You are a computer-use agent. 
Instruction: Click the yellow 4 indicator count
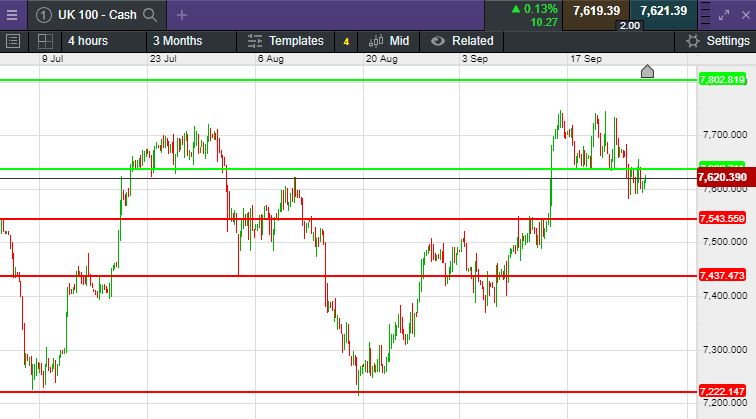(x=346, y=42)
